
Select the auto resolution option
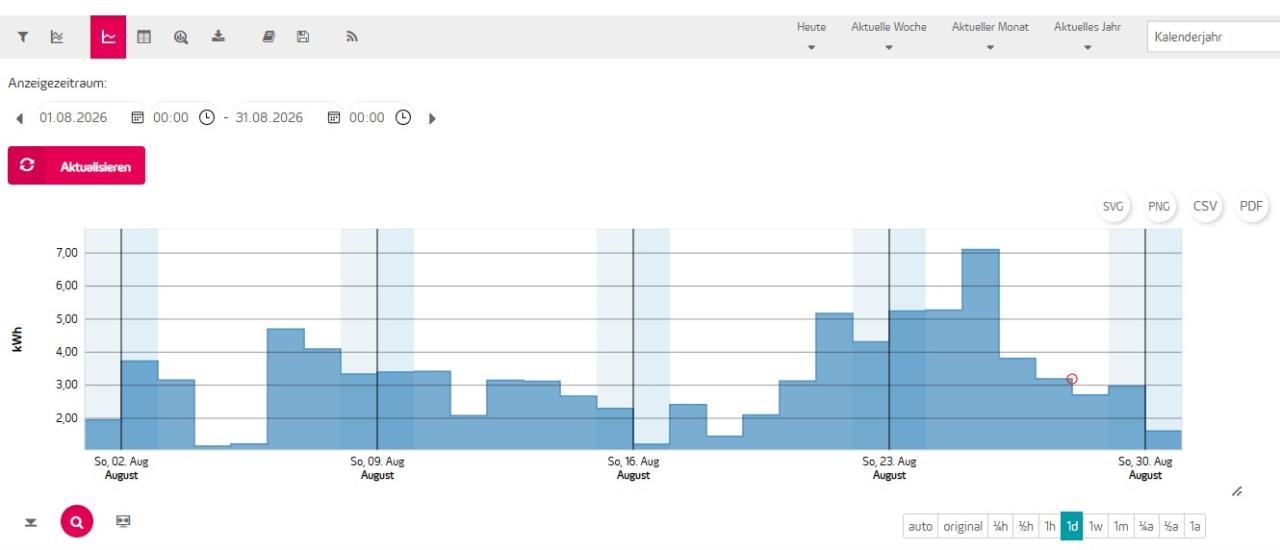pos(920,526)
